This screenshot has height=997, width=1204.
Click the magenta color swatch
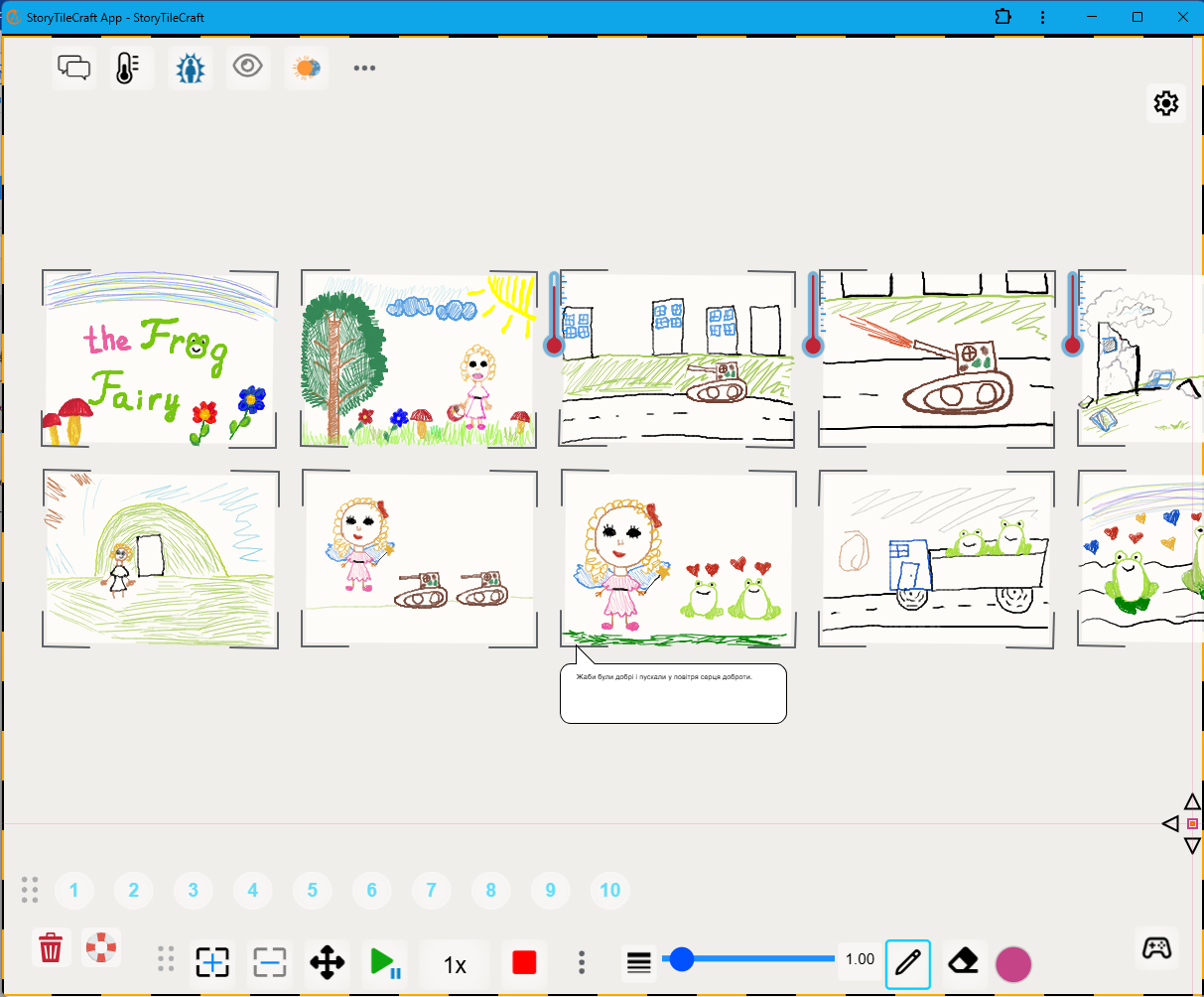[1013, 964]
